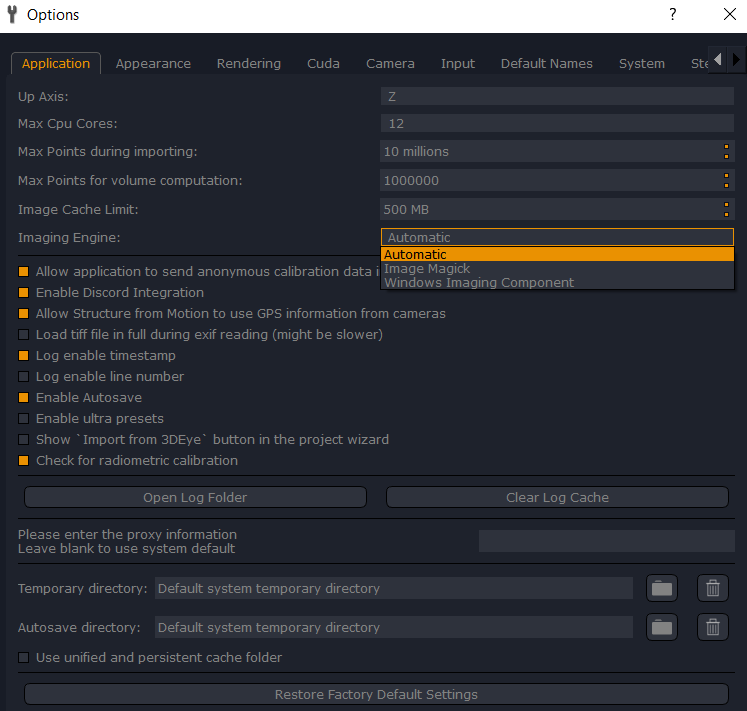Enable Load tiff file in full checkbox
This screenshot has height=711, width=747.
pyautogui.click(x=23, y=335)
